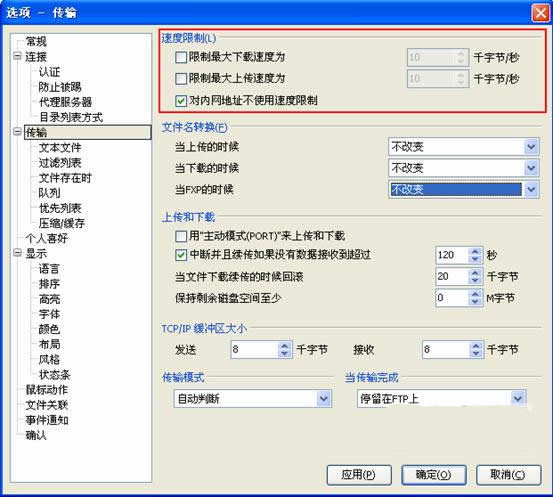553x497 pixels.
Task: Select 优先列表 in the tree
Action: click(x=60, y=208)
